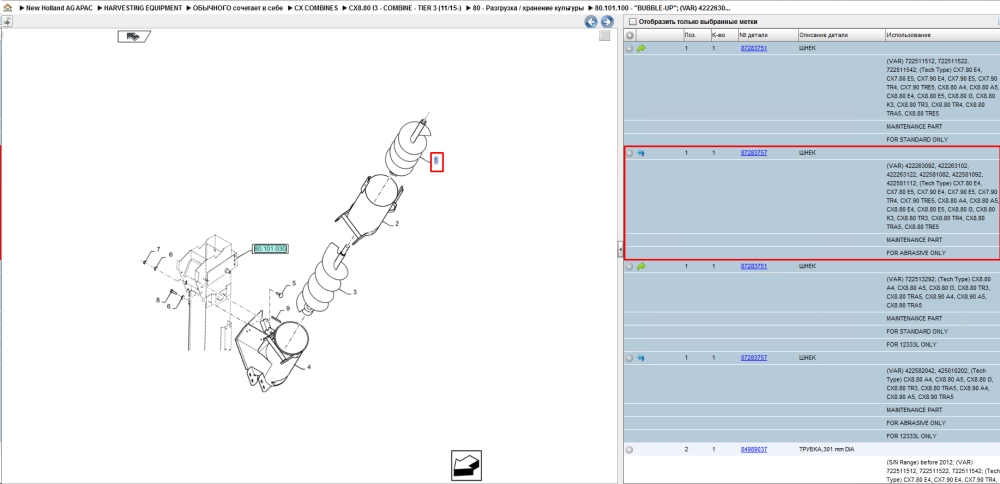This screenshot has height=484, width=1000.
Task: Expand the row for part 87283751 with VAR 722513292
Action: click(x=629, y=267)
